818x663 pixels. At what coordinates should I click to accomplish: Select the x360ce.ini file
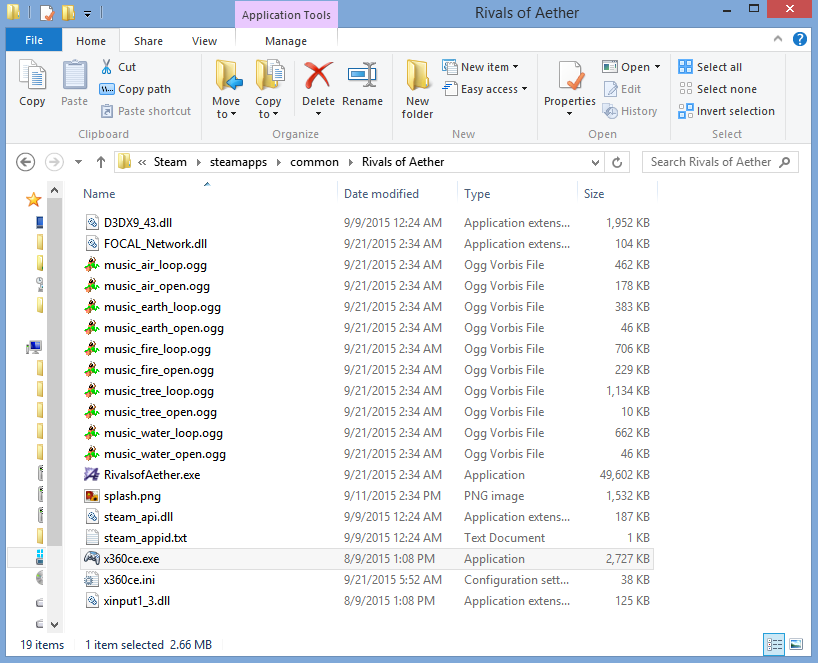click(x=366, y=580)
